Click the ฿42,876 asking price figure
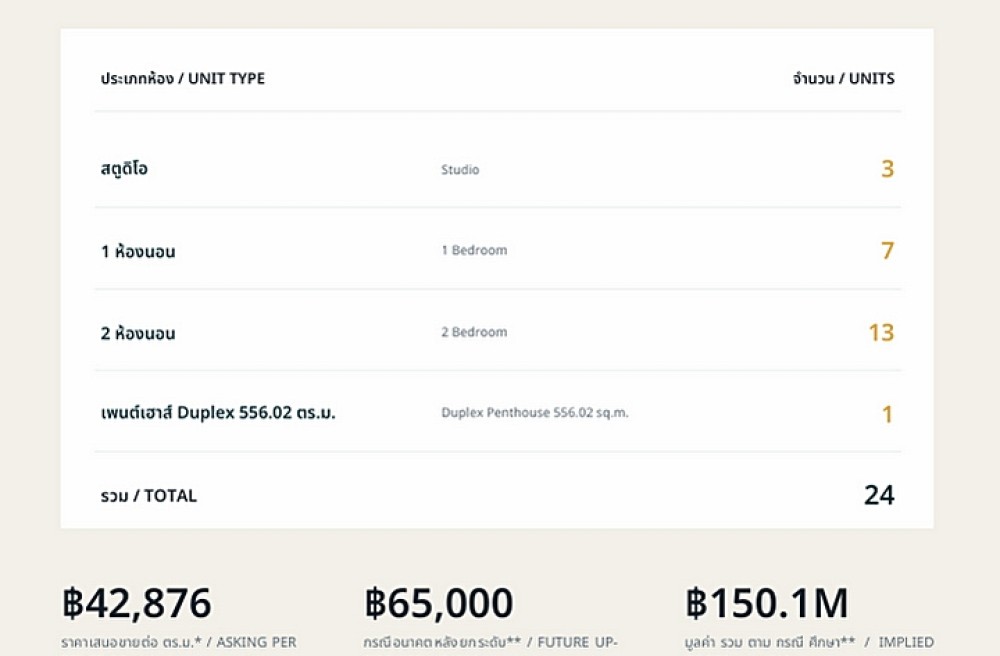This screenshot has height=656, width=1000. [x=136, y=602]
